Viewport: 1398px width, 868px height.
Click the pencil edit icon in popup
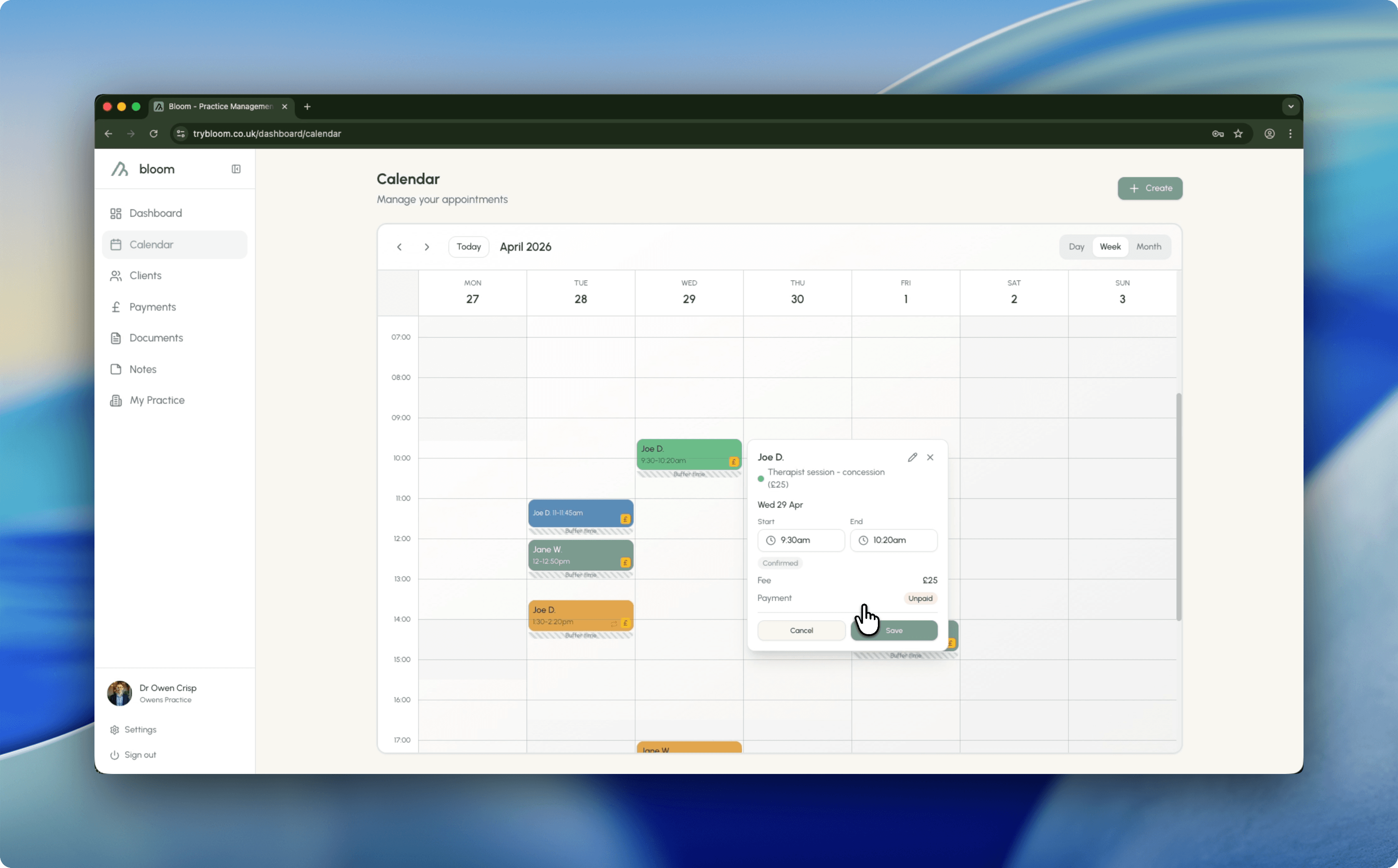(912, 458)
